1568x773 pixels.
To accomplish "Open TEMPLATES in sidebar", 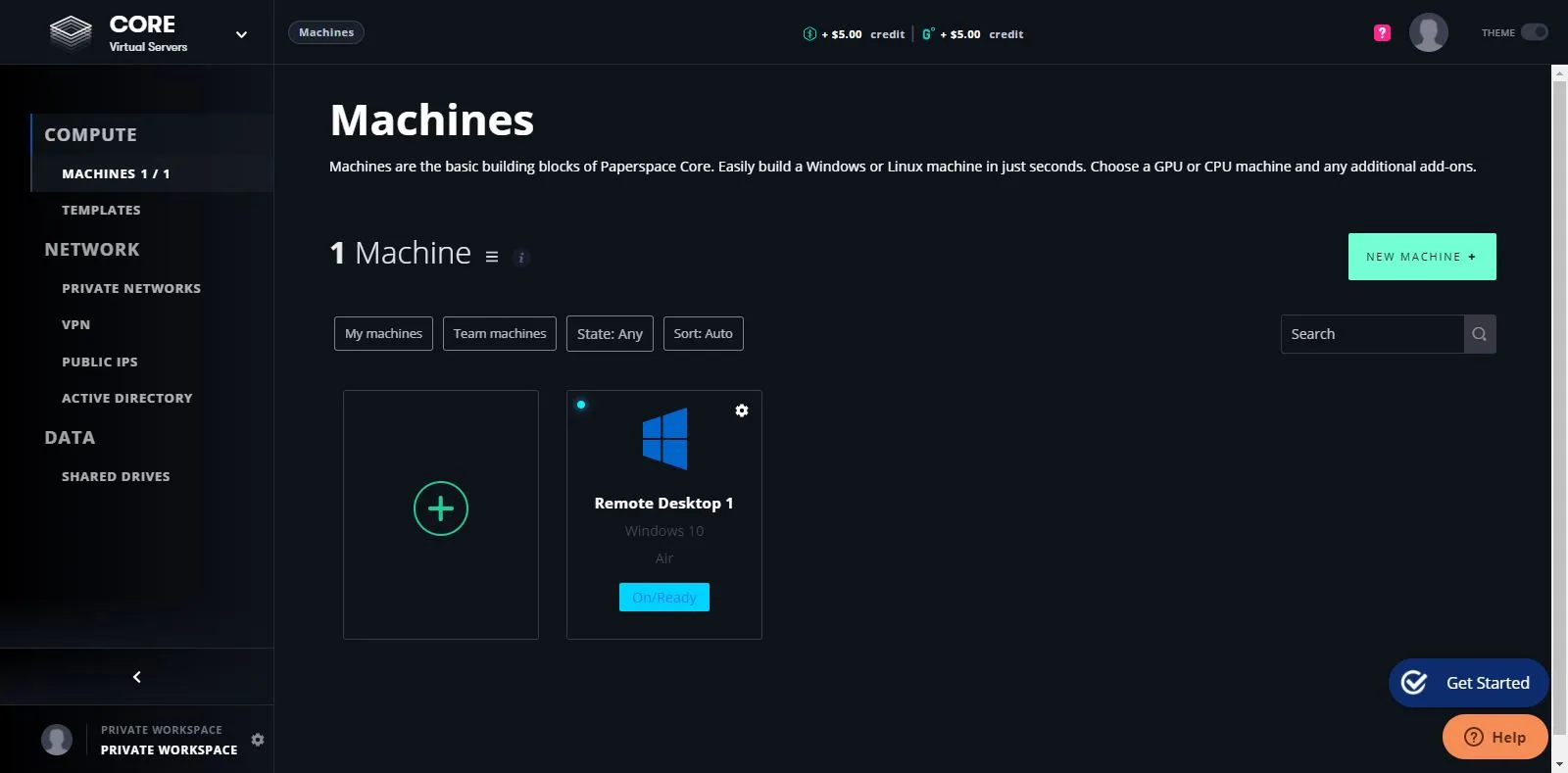I will pyautogui.click(x=101, y=210).
